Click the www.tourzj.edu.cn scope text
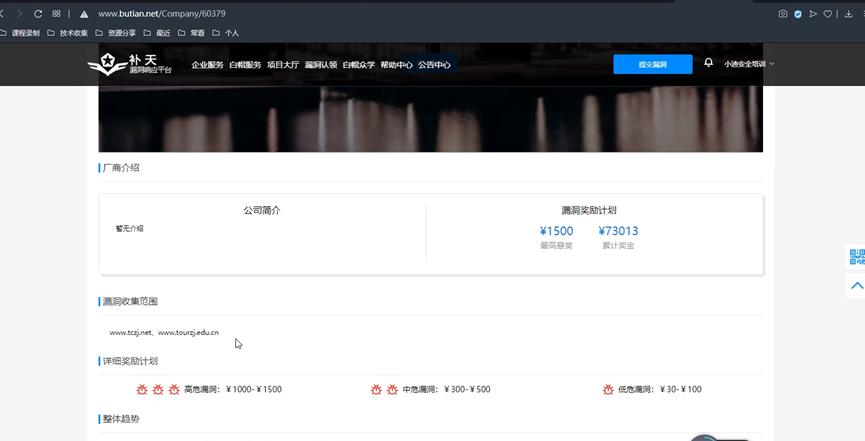This screenshot has height=441, width=865. 188,333
